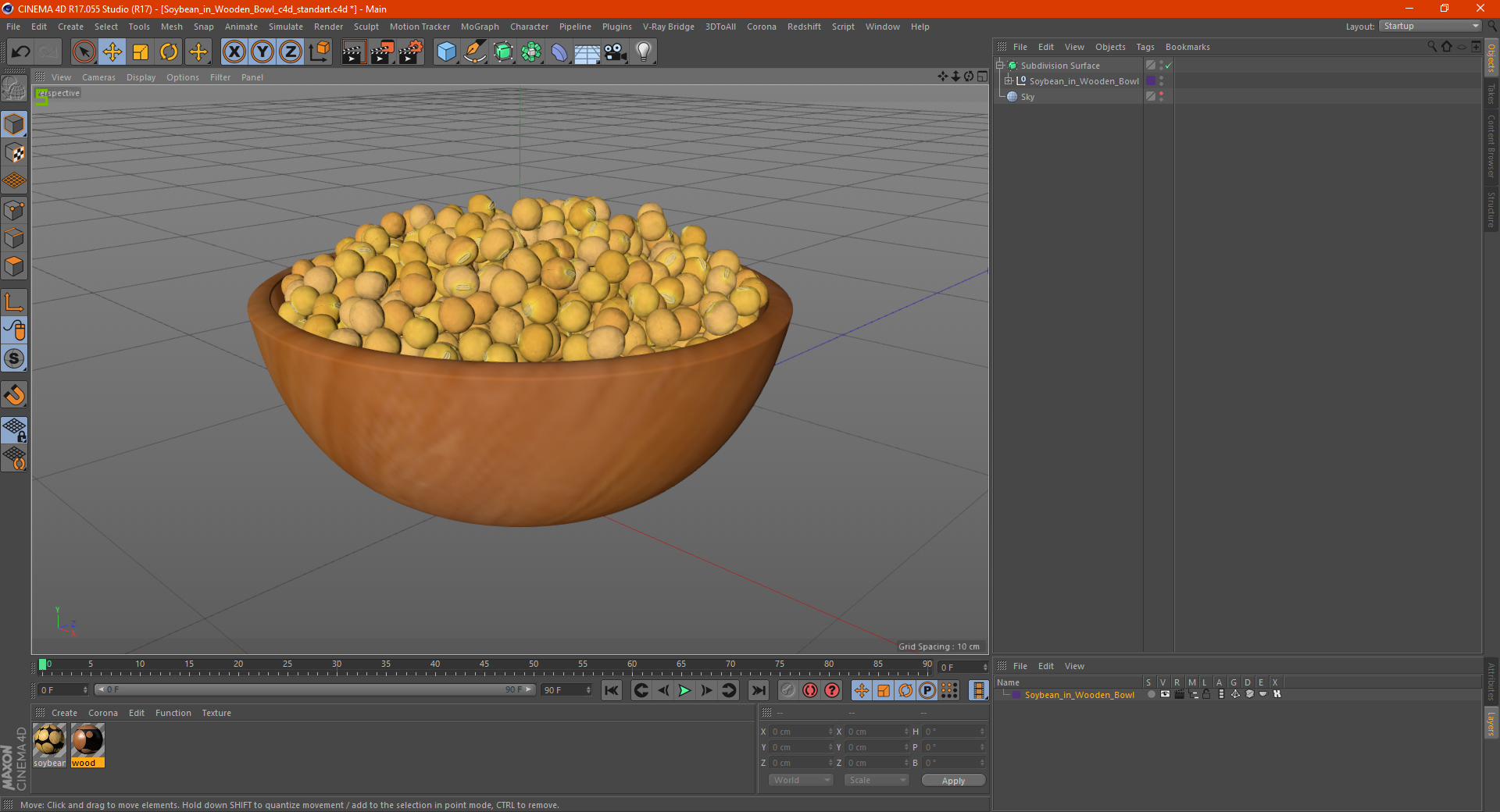Toggle layer solo dot for Soybean_in_Wooden_Bowl
1500x812 pixels.
[1151, 694]
